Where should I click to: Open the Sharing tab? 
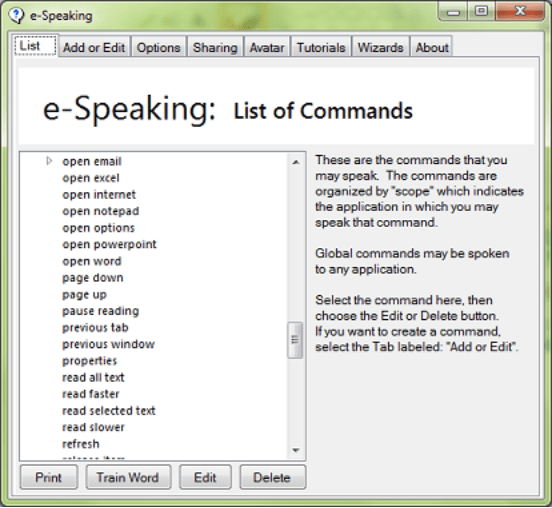point(215,47)
